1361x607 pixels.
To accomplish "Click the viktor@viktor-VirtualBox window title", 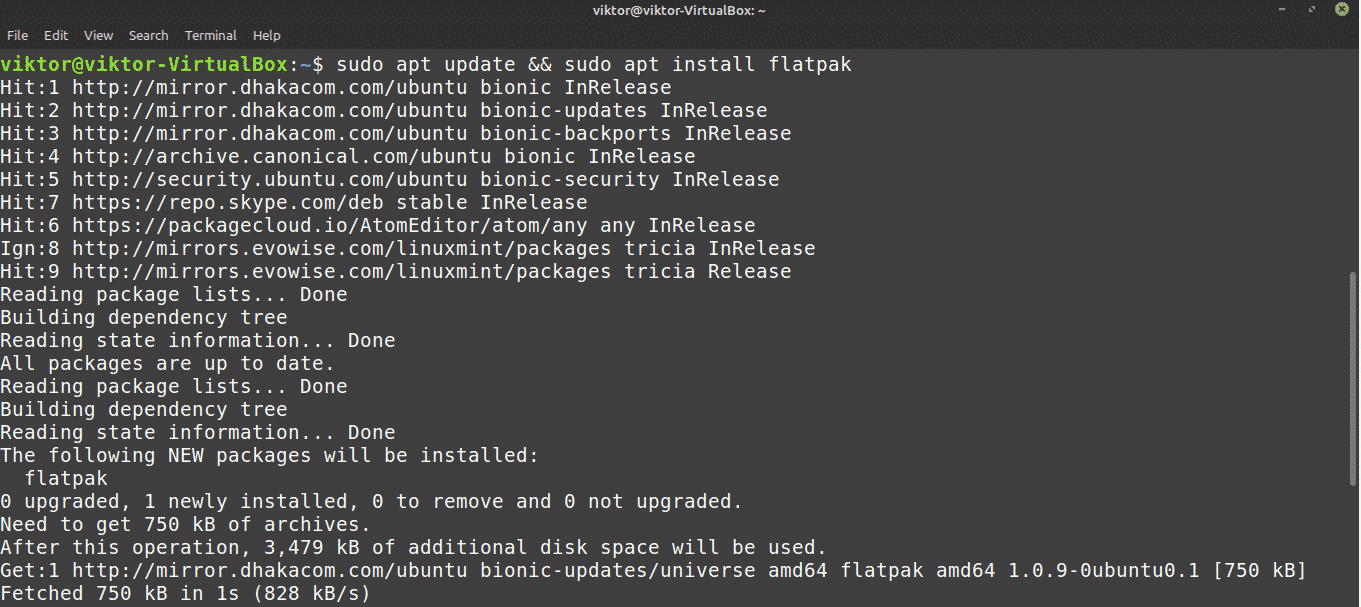I will 680,10.
